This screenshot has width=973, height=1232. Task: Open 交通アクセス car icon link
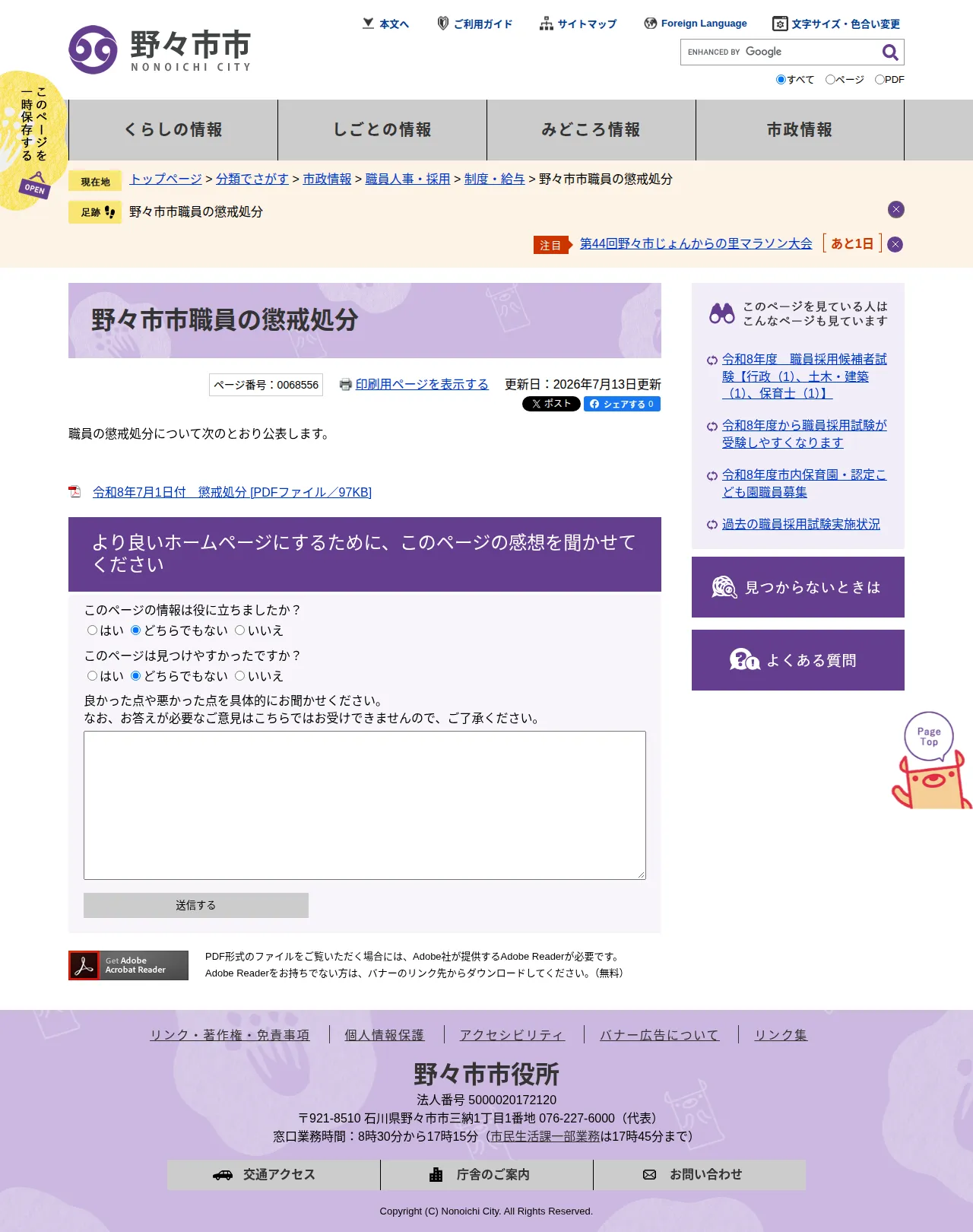(x=274, y=1175)
